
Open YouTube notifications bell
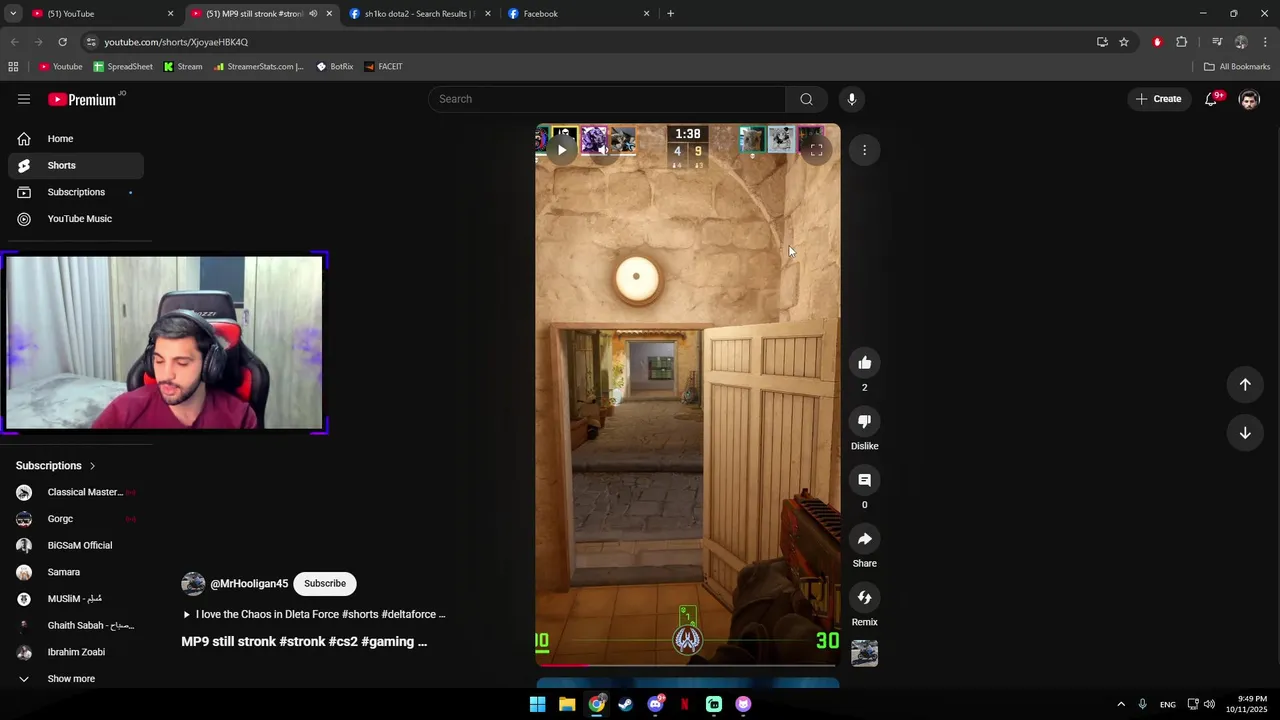pos(1212,99)
